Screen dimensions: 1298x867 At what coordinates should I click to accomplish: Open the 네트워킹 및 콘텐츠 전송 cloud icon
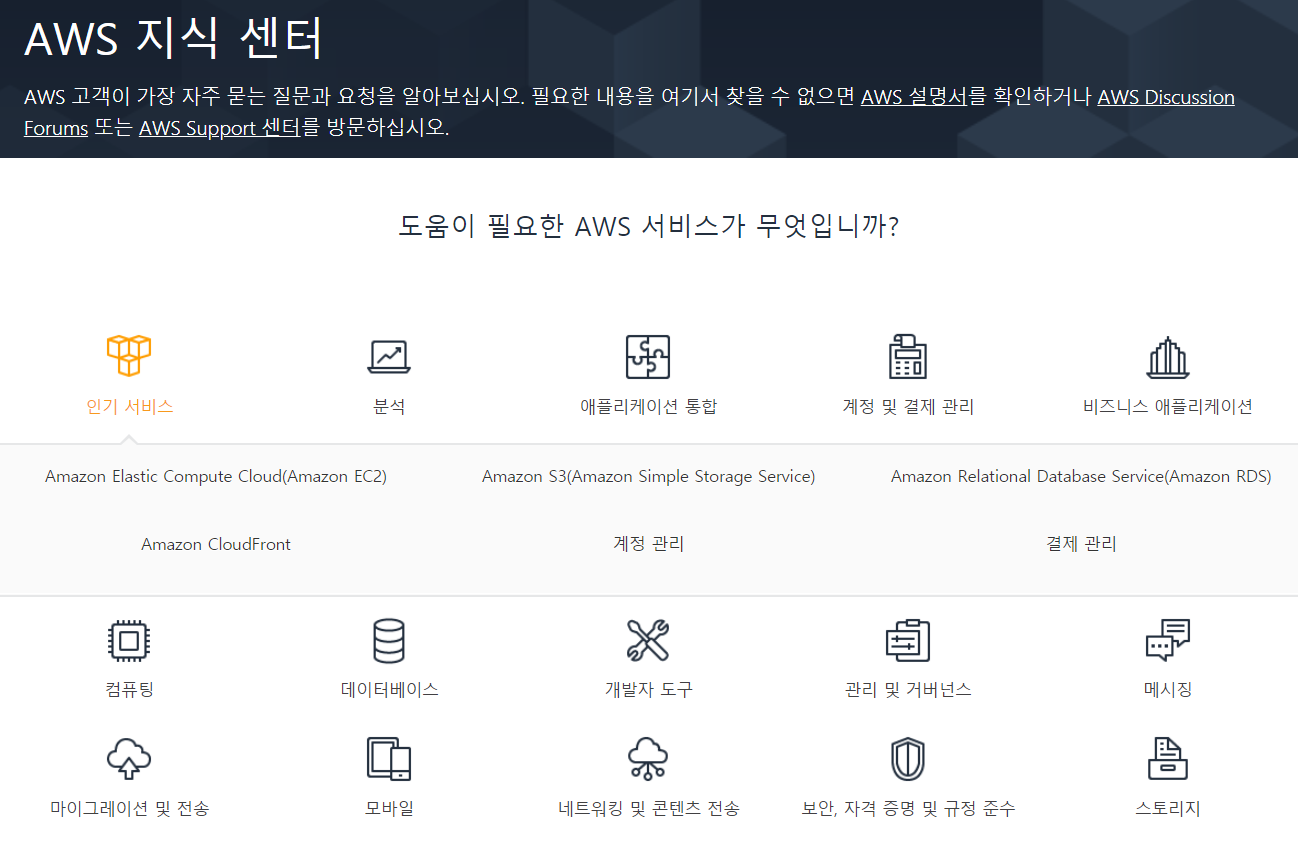(648, 759)
